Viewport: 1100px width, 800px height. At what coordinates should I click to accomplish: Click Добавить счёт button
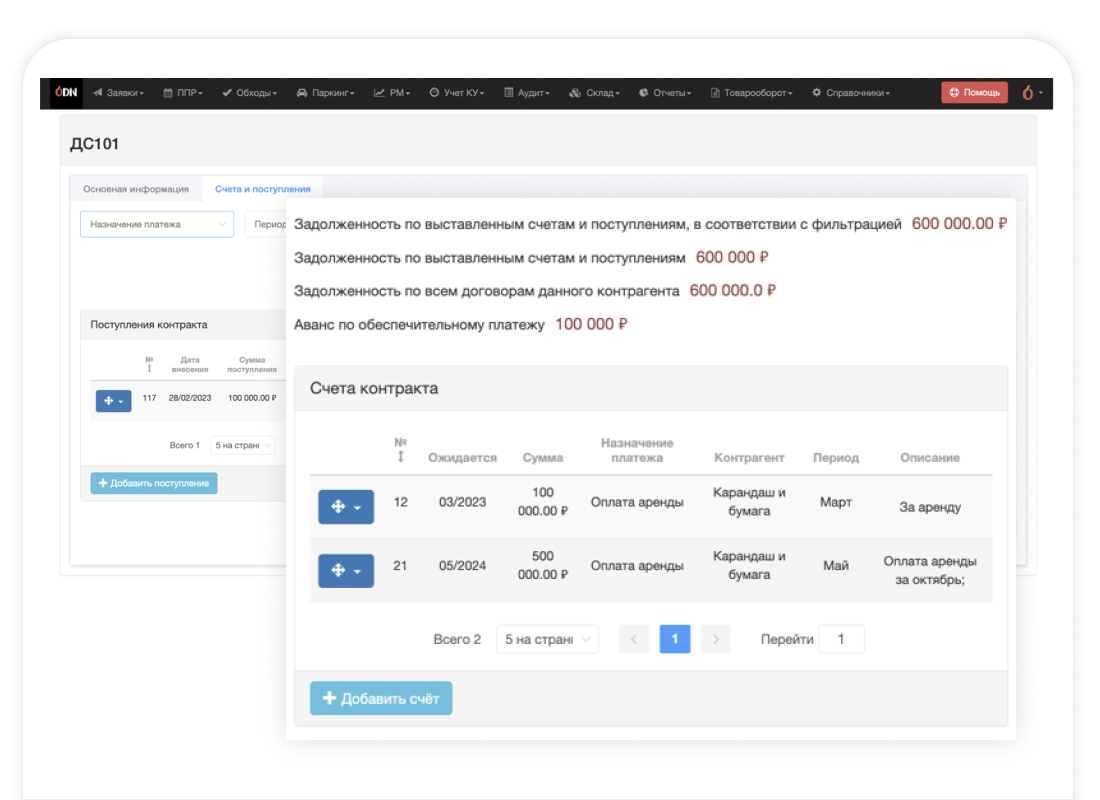381,698
